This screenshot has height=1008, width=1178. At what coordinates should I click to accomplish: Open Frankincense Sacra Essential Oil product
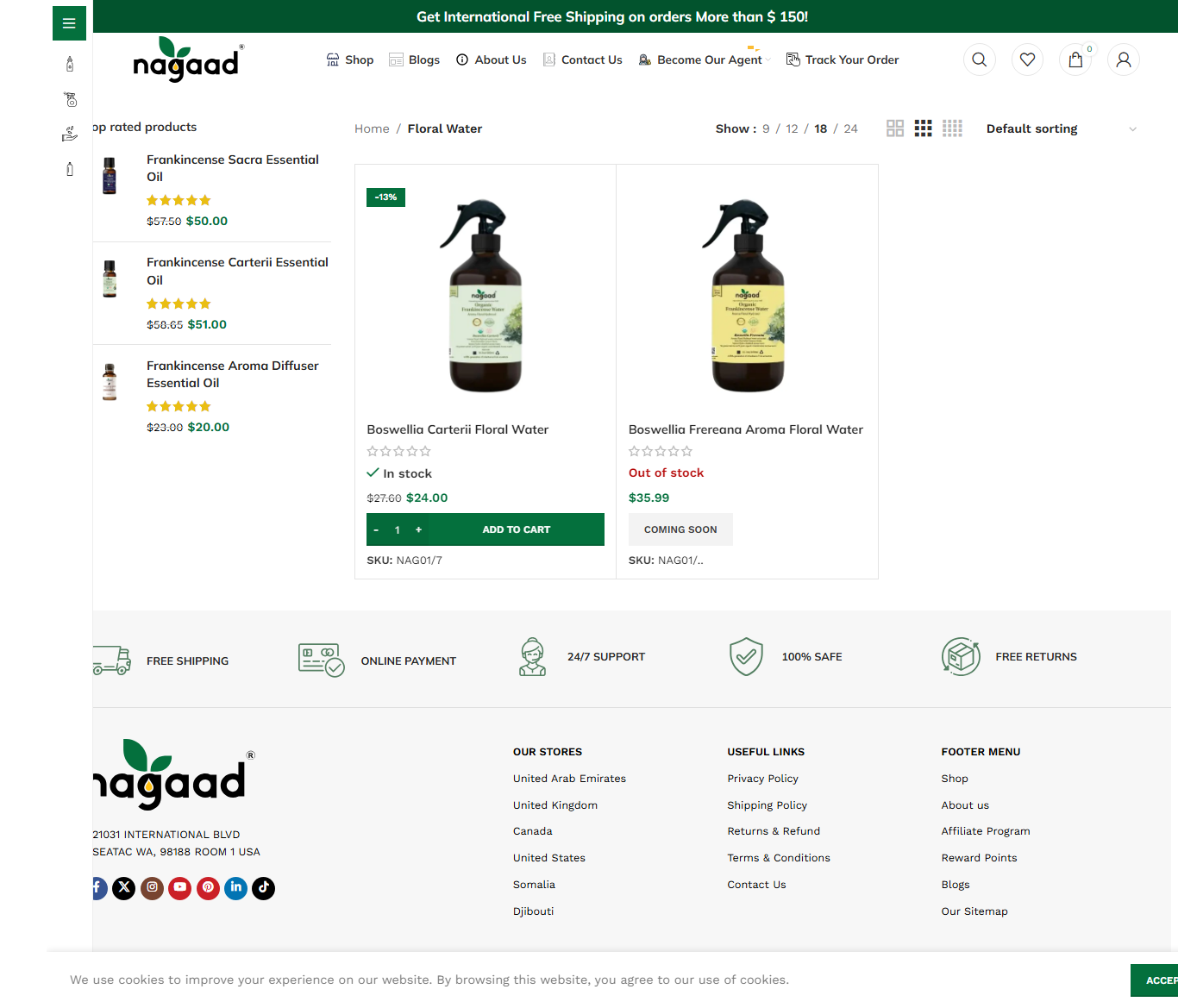point(233,168)
